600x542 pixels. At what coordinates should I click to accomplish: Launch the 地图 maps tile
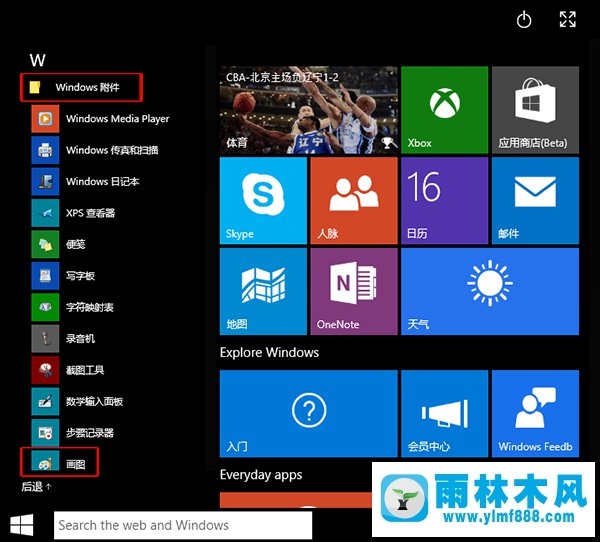[x=263, y=291]
